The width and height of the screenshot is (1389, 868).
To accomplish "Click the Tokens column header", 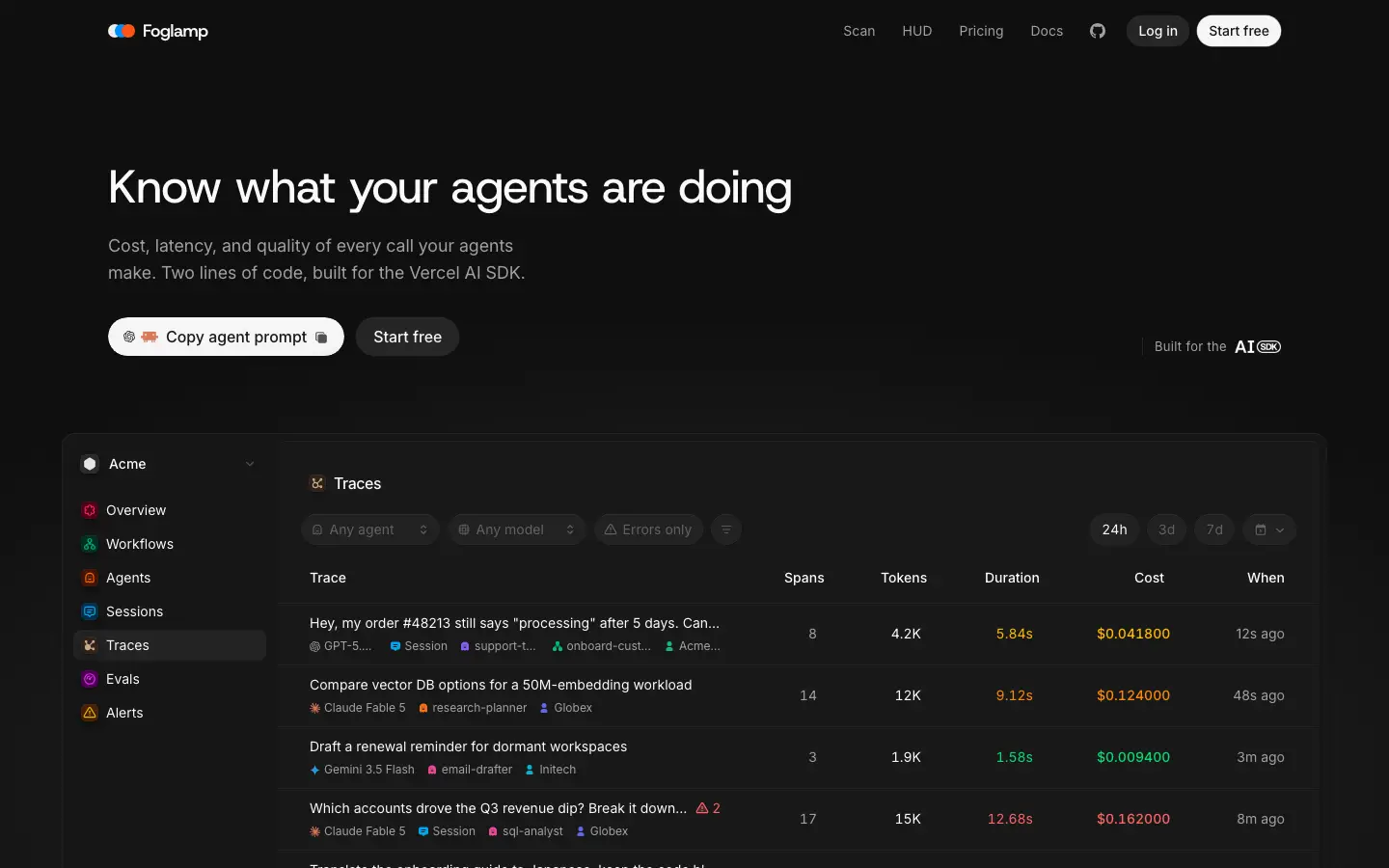I will (904, 578).
